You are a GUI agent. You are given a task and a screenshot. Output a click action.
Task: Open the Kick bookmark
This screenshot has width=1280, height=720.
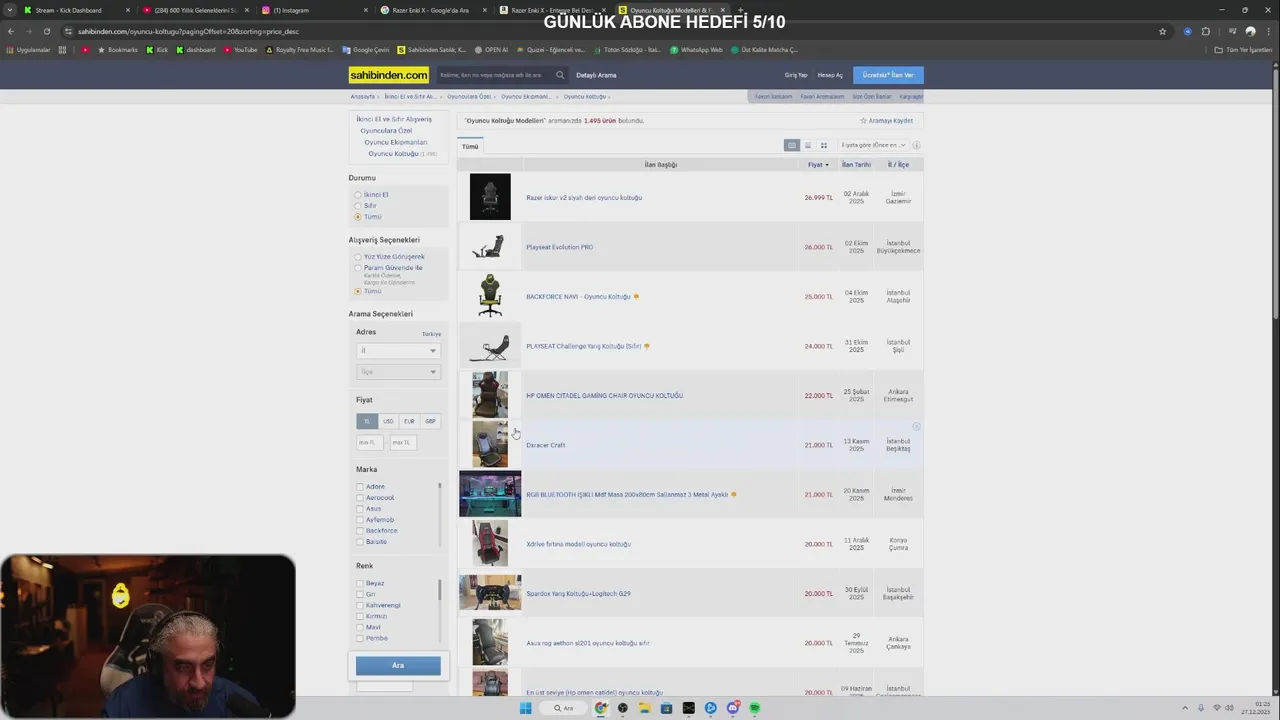pos(157,50)
